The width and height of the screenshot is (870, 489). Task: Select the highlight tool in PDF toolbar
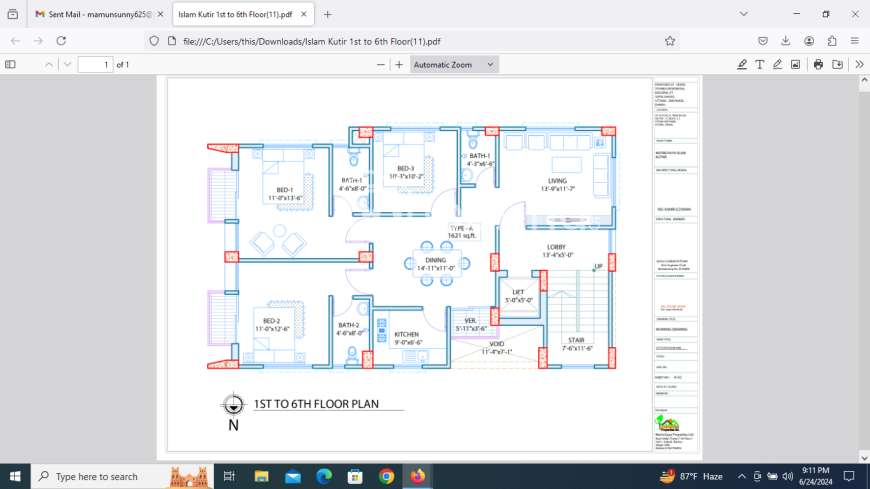pyautogui.click(x=742, y=64)
